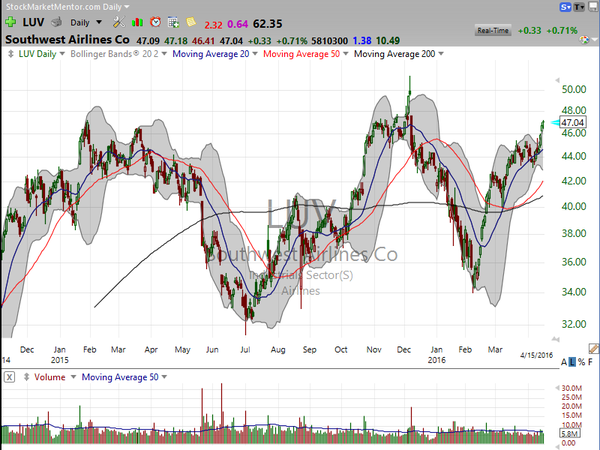Viewport: 600px width, 450px height.
Task: Click the LUV ticker symbol
Action: (x=33, y=22)
